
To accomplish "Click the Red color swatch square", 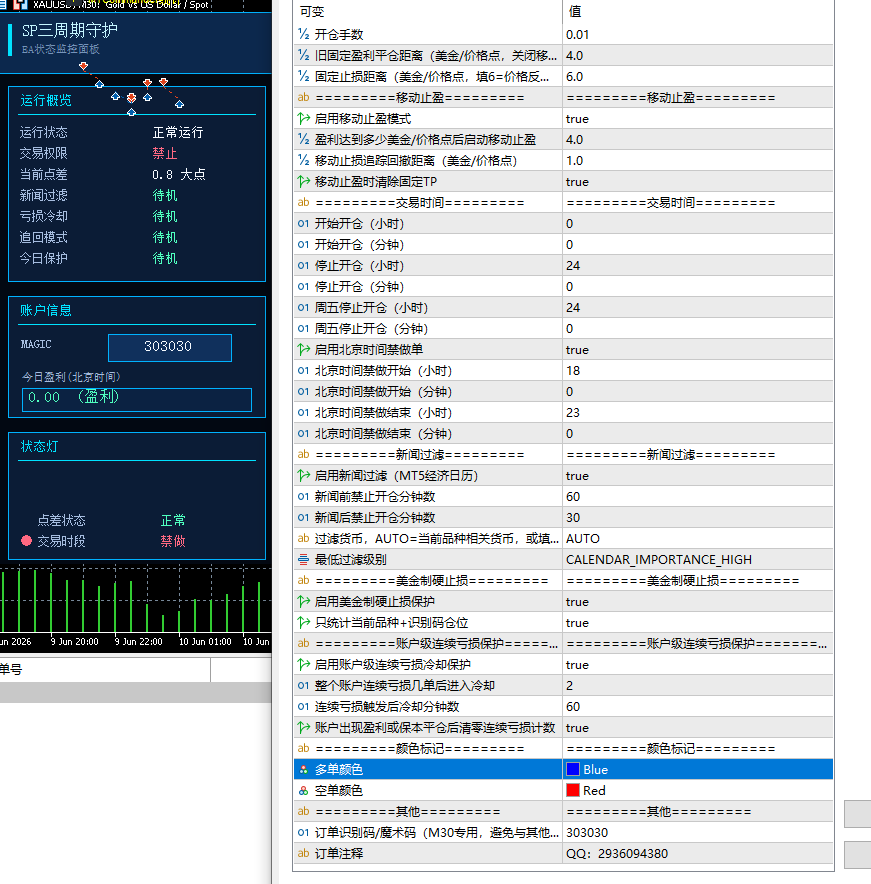I will (x=573, y=790).
